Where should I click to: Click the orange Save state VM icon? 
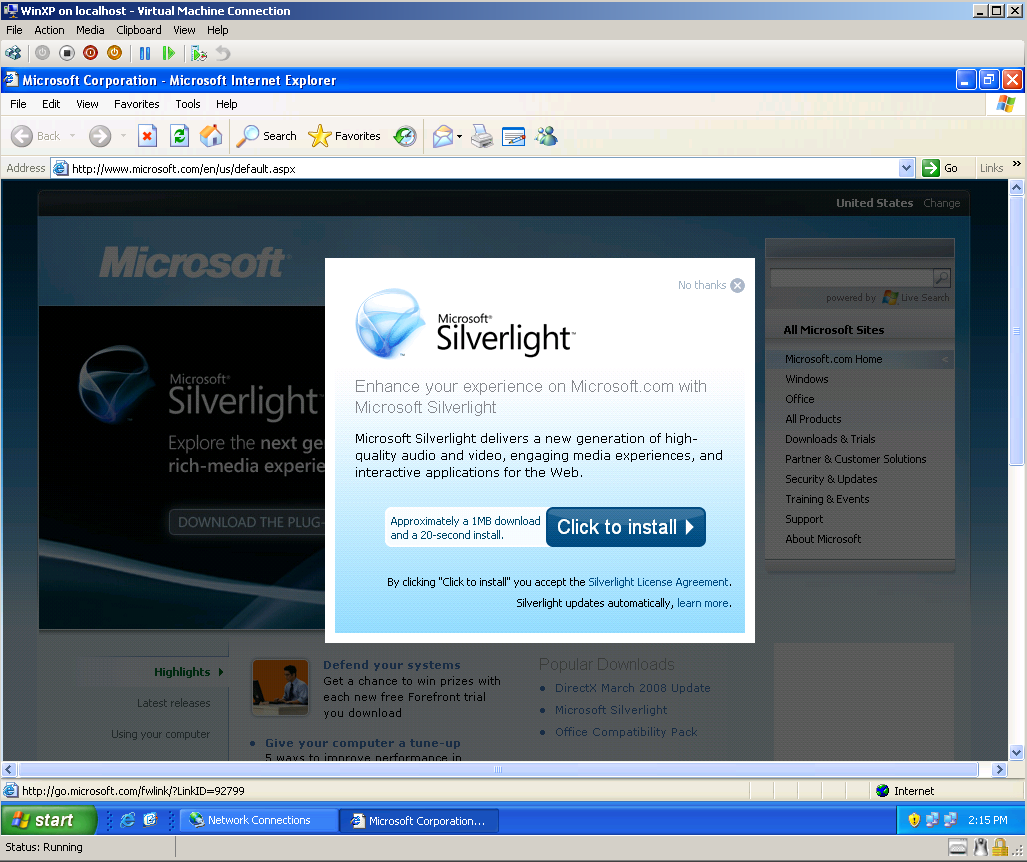point(114,53)
